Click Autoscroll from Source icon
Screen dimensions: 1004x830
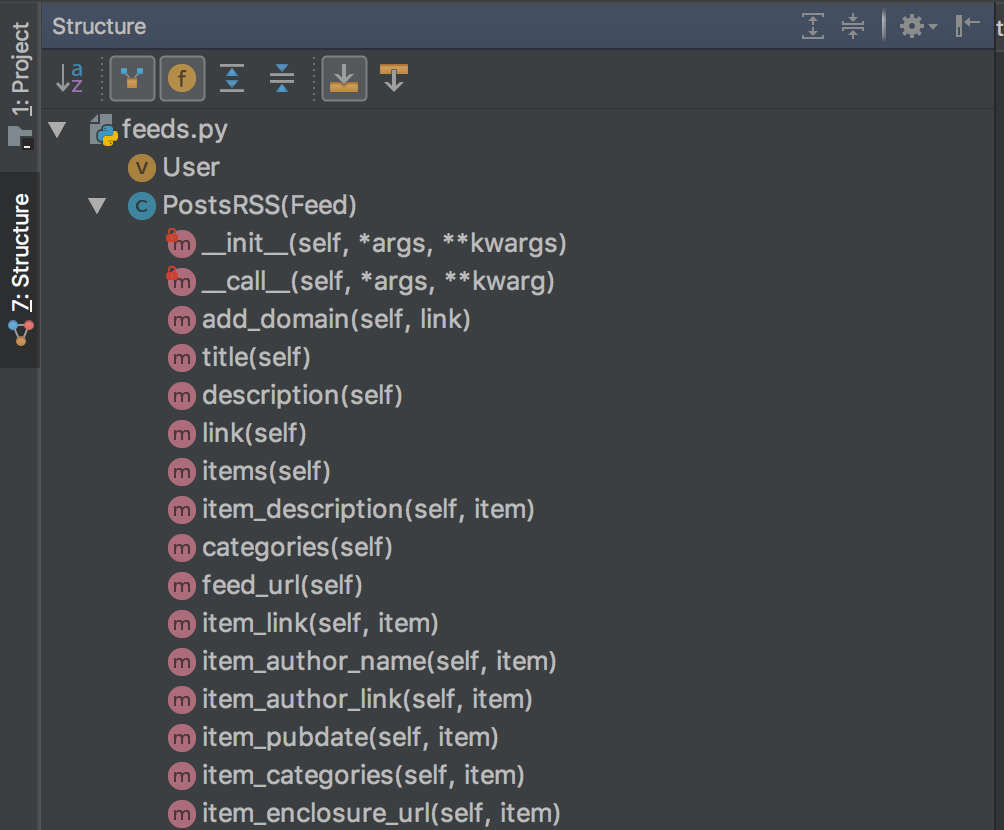(x=394, y=78)
